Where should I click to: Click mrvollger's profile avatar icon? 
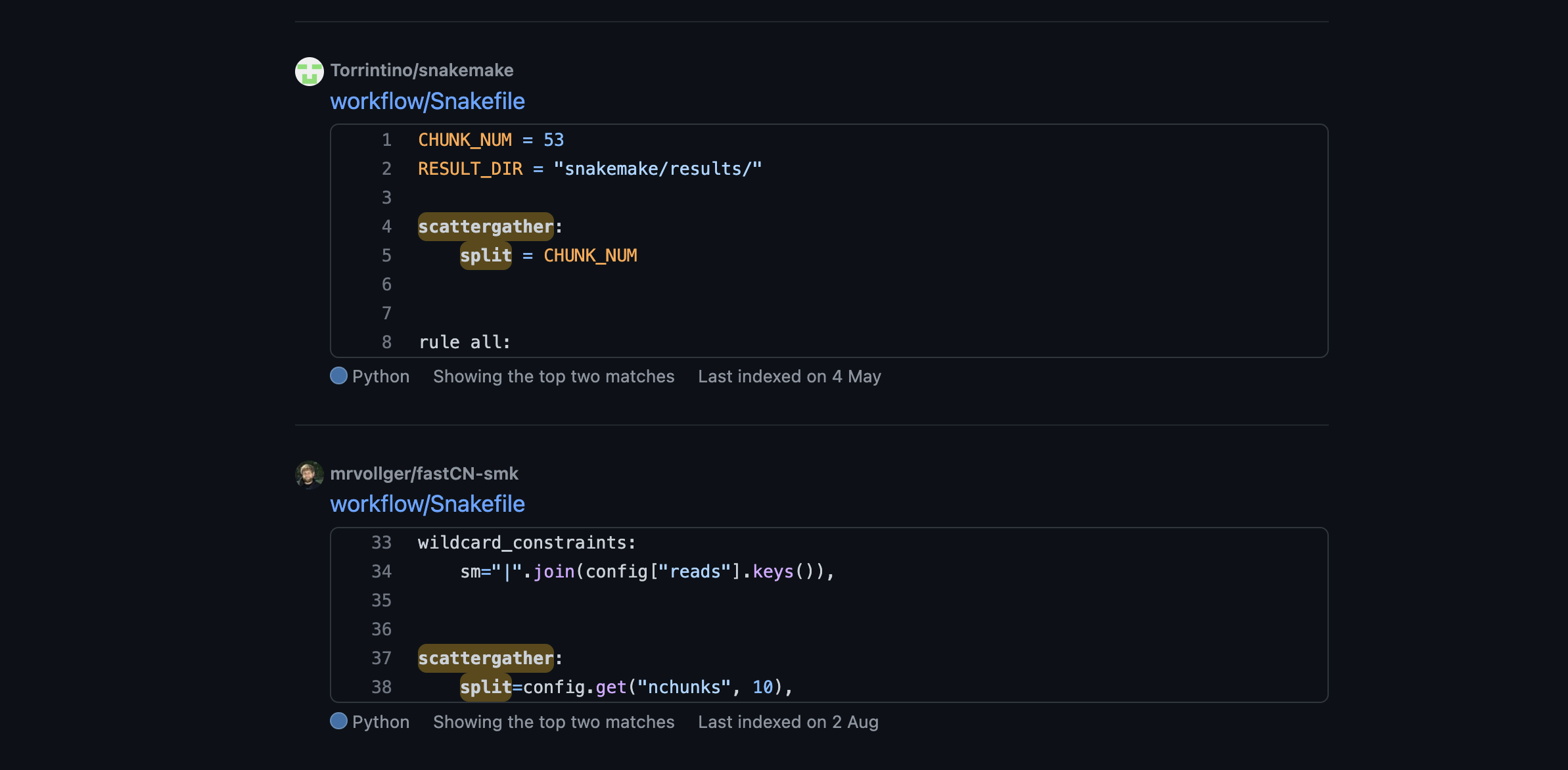pos(309,474)
